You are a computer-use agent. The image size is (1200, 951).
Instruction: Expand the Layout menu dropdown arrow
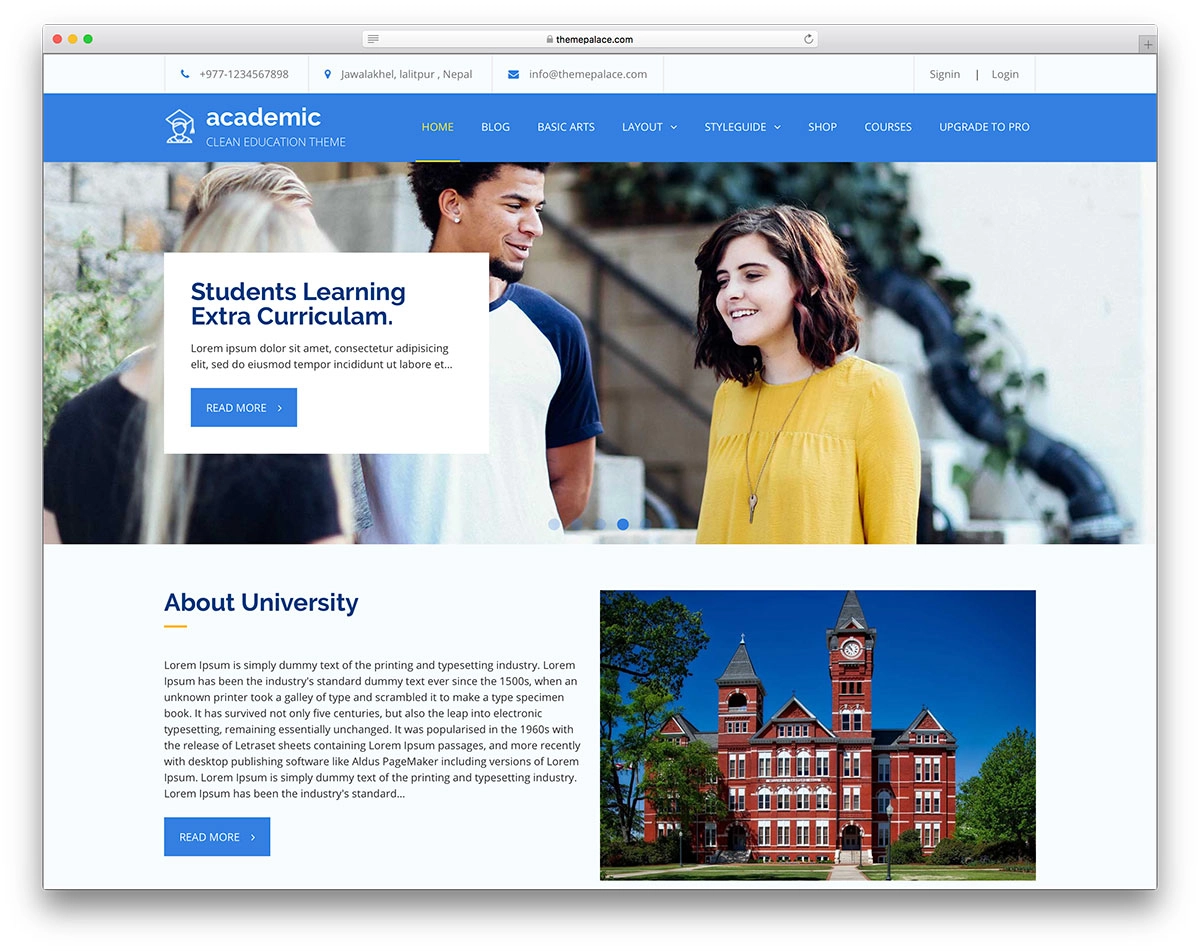[x=673, y=127]
